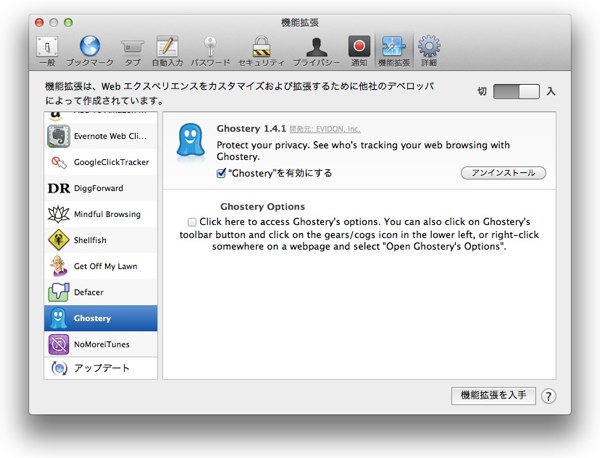This screenshot has height=458, width=600.
Task: Uncheck "Ghostery"を有効にする checkbox
Action: coord(221,173)
